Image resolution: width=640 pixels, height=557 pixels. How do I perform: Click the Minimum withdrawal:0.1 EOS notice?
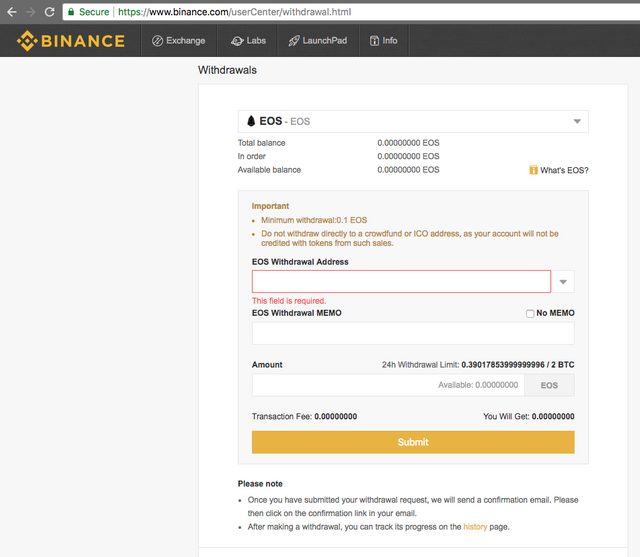314,220
